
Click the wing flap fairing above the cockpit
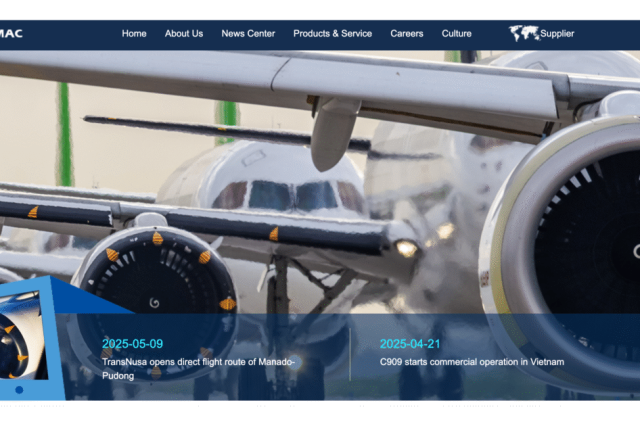pos(334,134)
